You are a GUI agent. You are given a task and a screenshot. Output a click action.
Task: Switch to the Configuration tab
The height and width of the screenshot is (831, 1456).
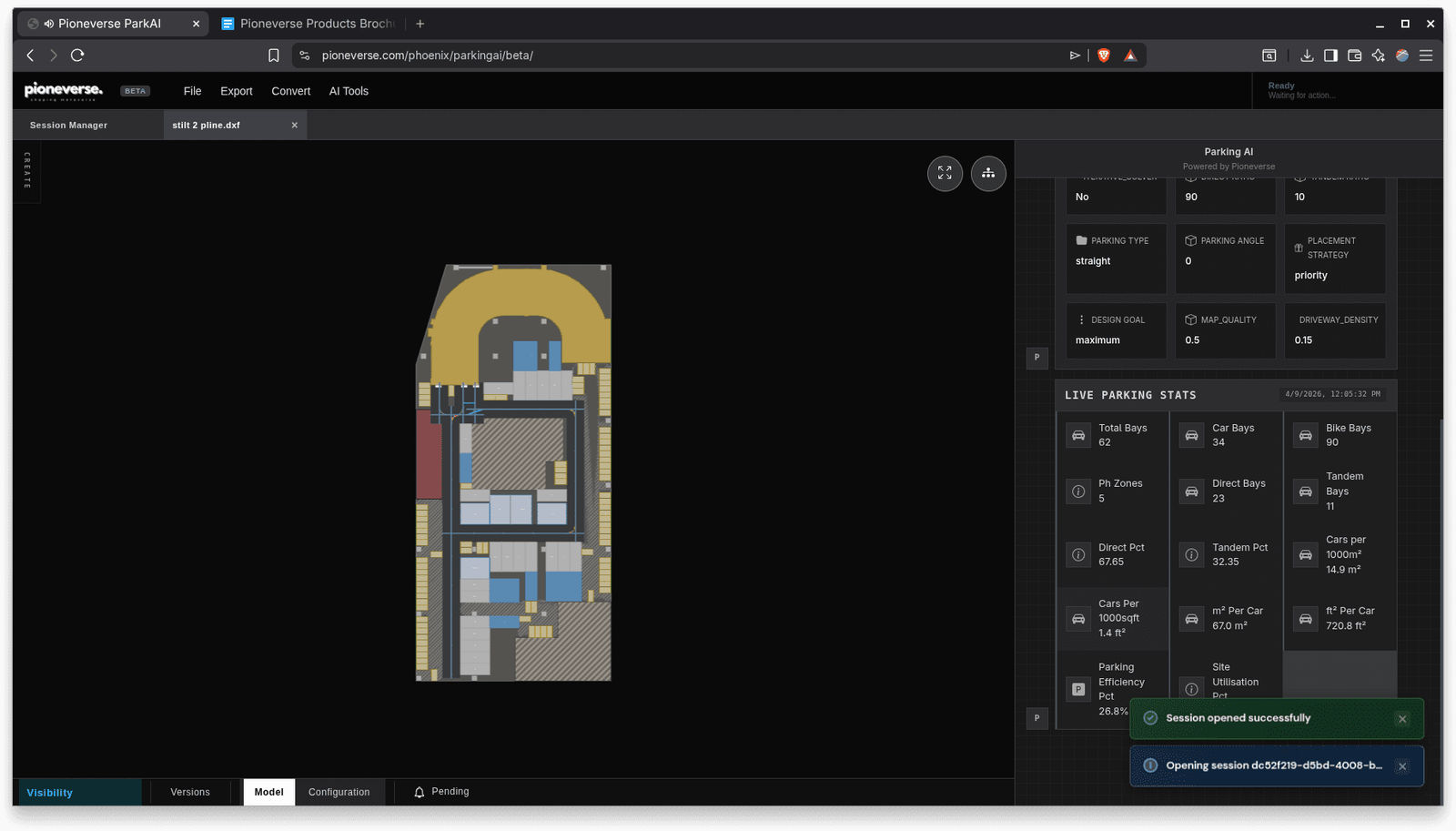[x=339, y=792]
